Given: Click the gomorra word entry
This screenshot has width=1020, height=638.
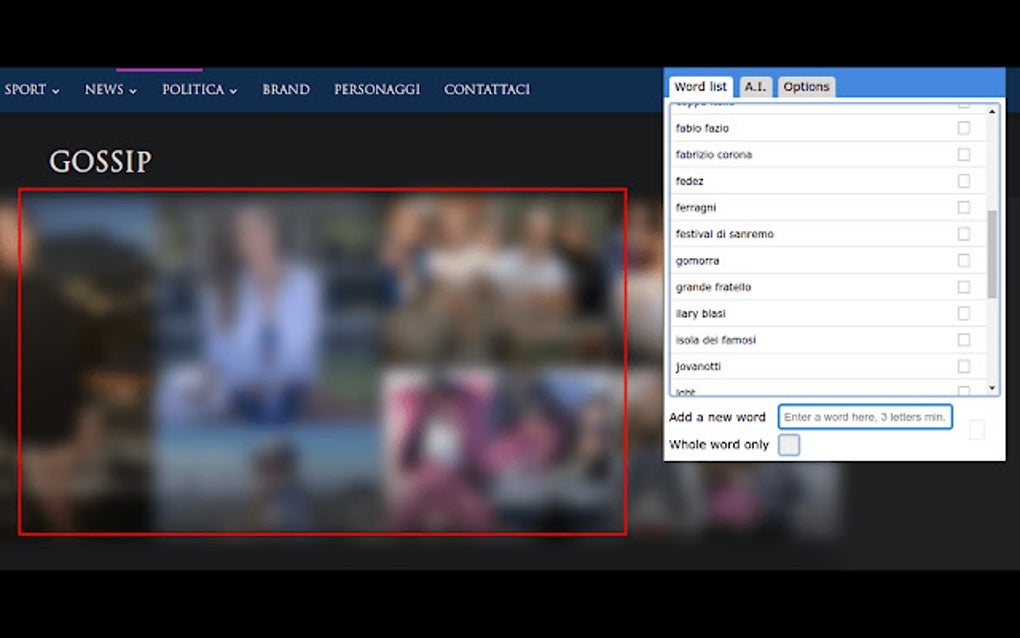Looking at the screenshot, I should [x=697, y=261].
